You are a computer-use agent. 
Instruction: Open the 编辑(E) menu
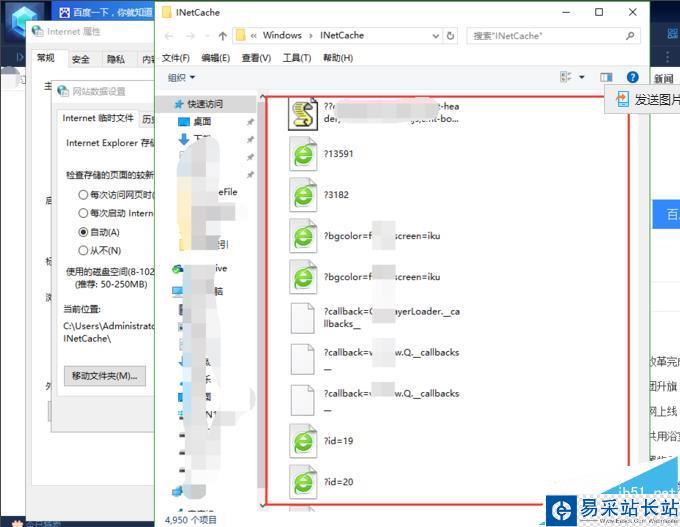(216, 58)
